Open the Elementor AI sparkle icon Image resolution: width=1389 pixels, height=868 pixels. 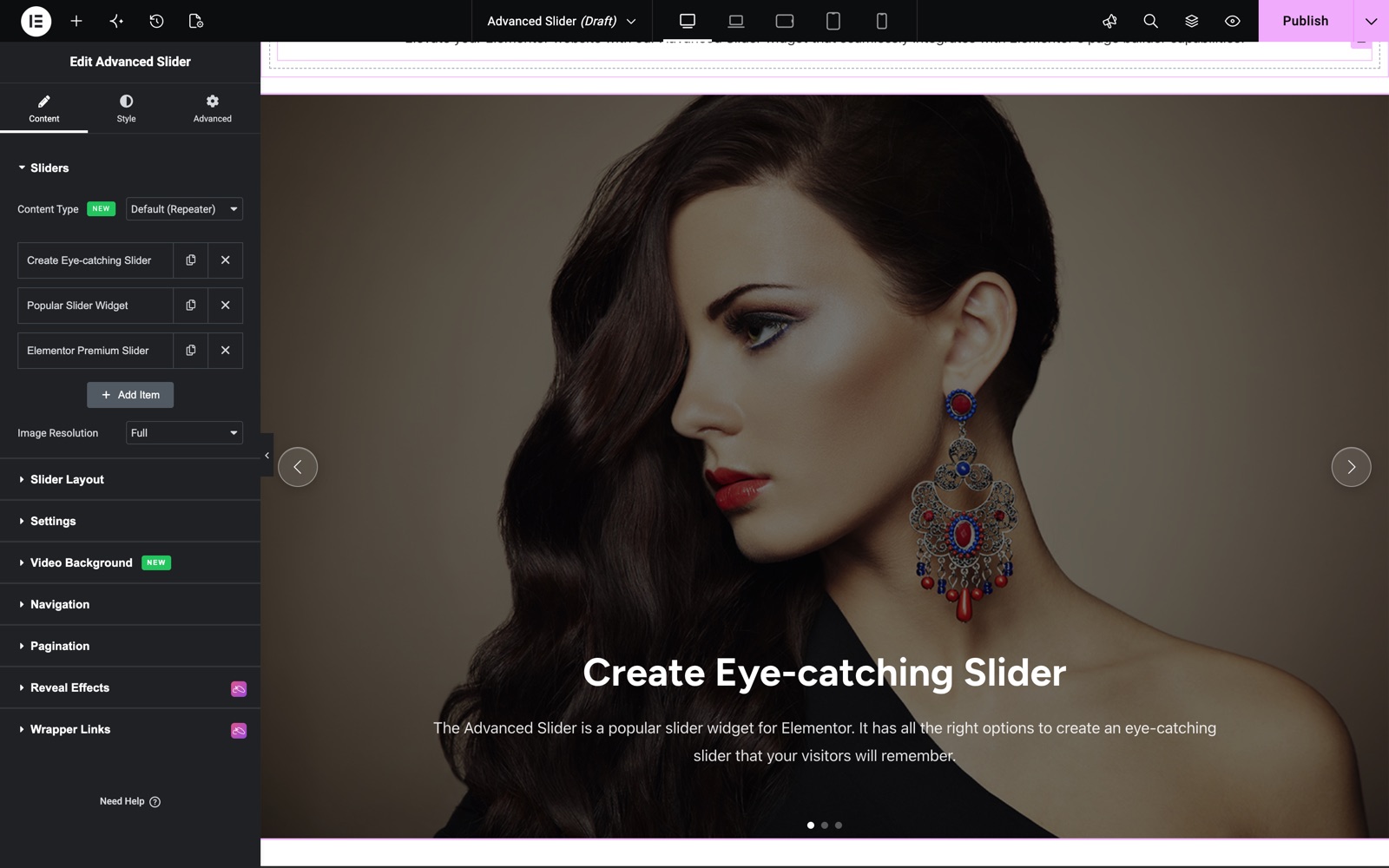pyautogui.click(x=116, y=21)
